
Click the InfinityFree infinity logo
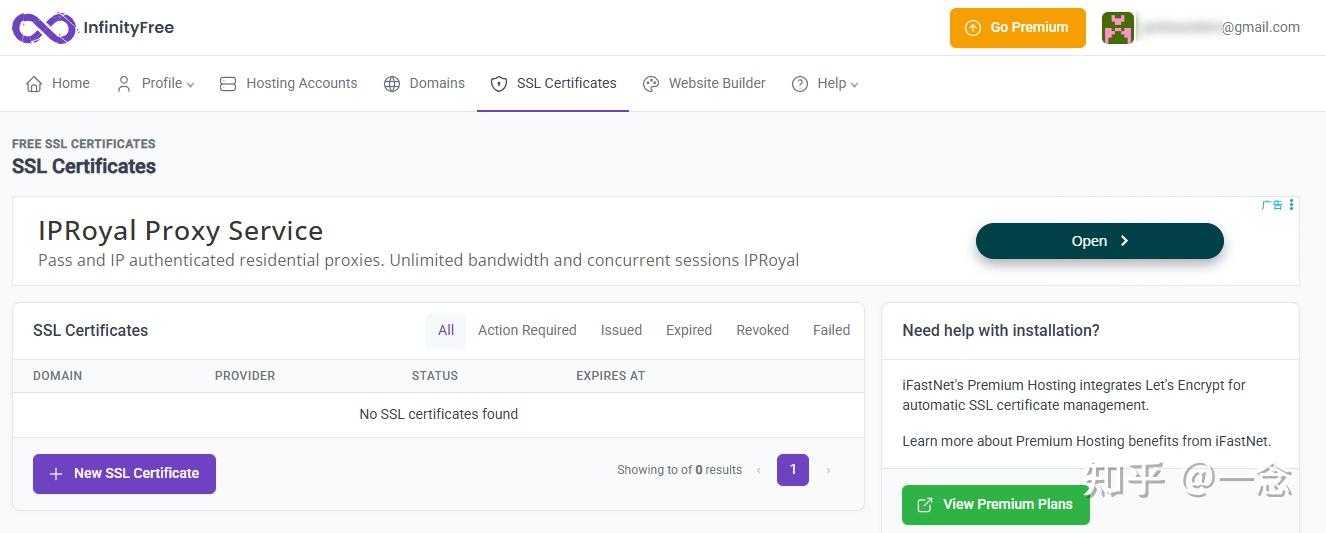pos(43,28)
